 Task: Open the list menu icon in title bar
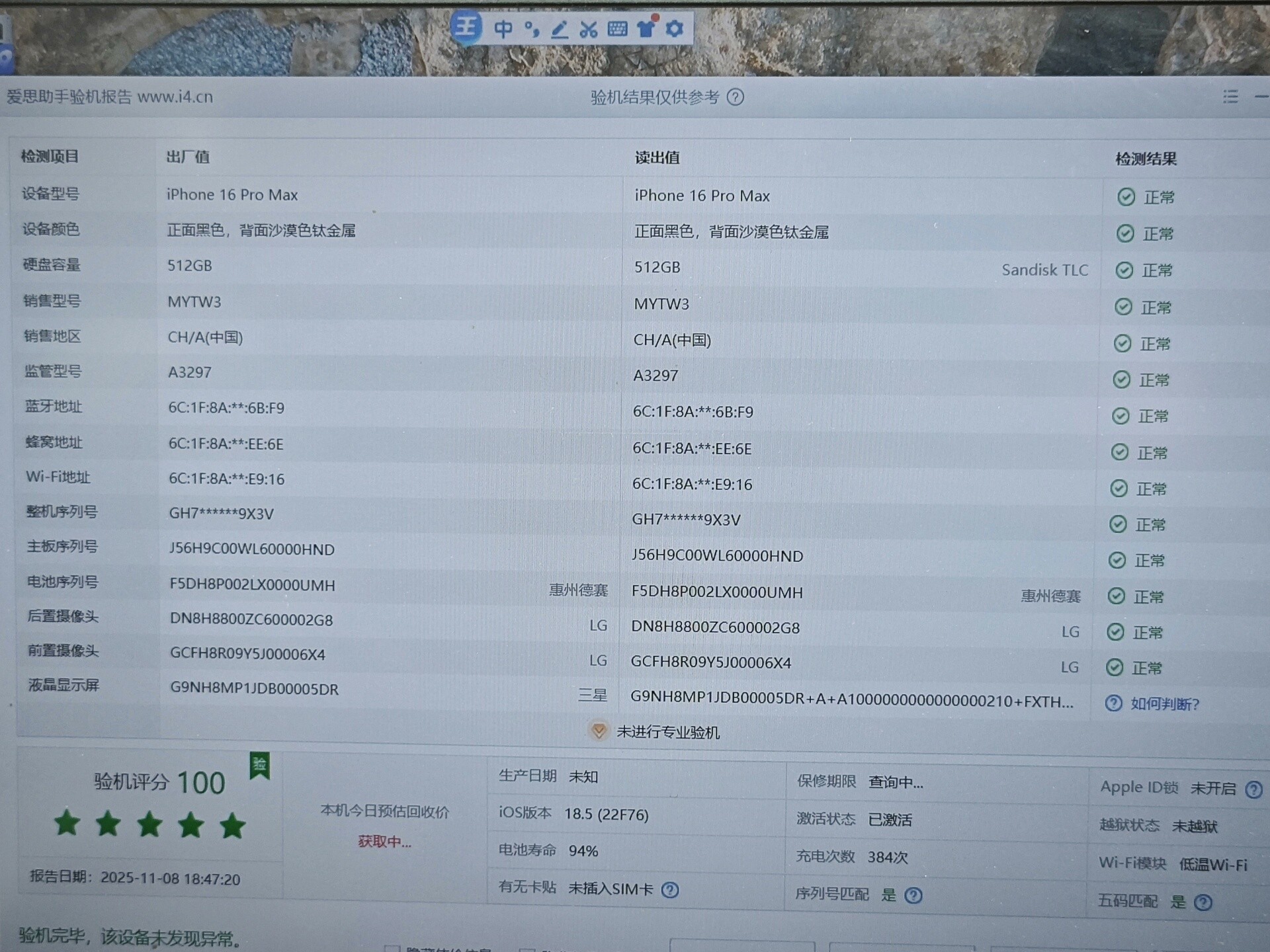click(x=1230, y=97)
